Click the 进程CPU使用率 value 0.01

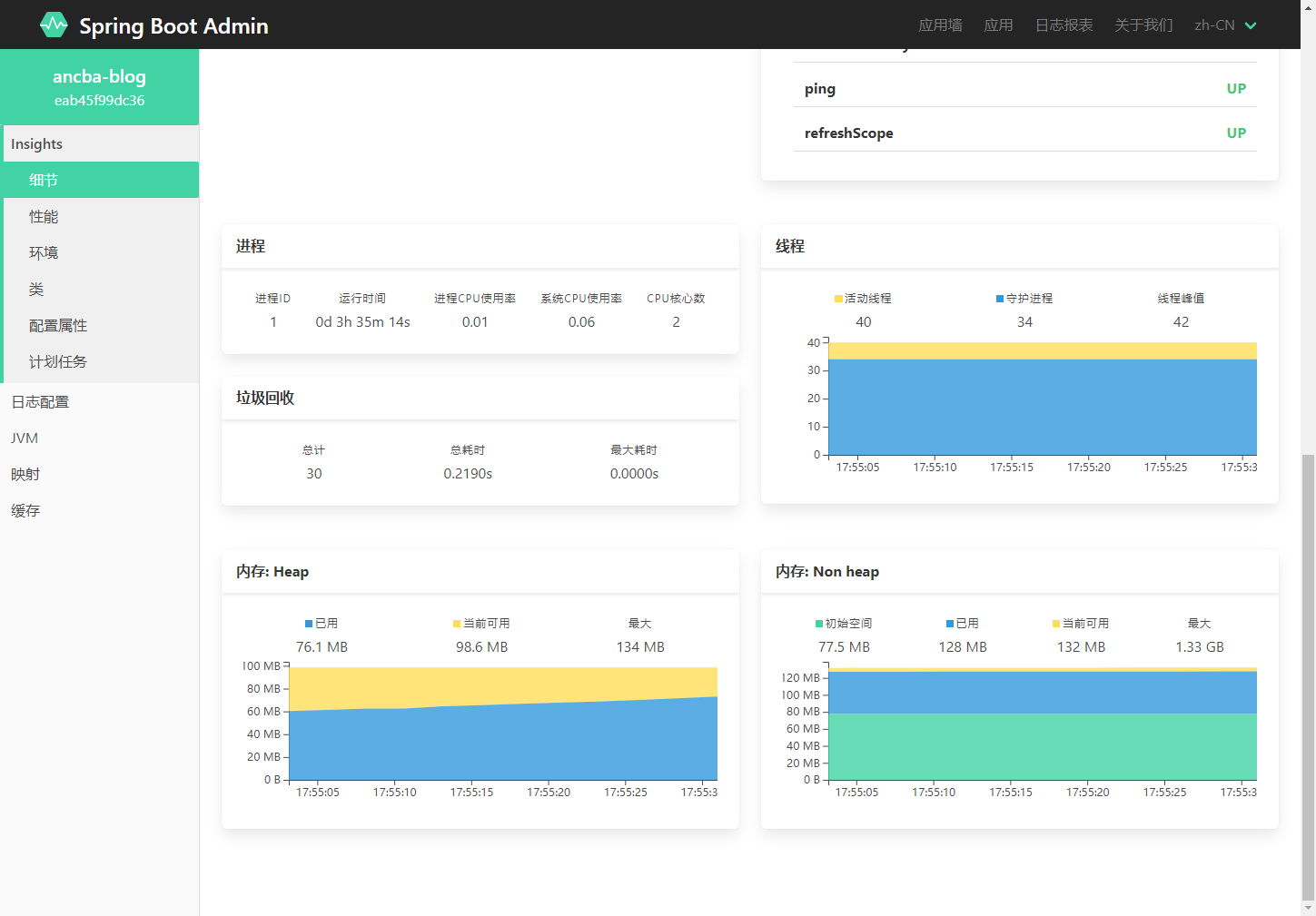tap(475, 322)
